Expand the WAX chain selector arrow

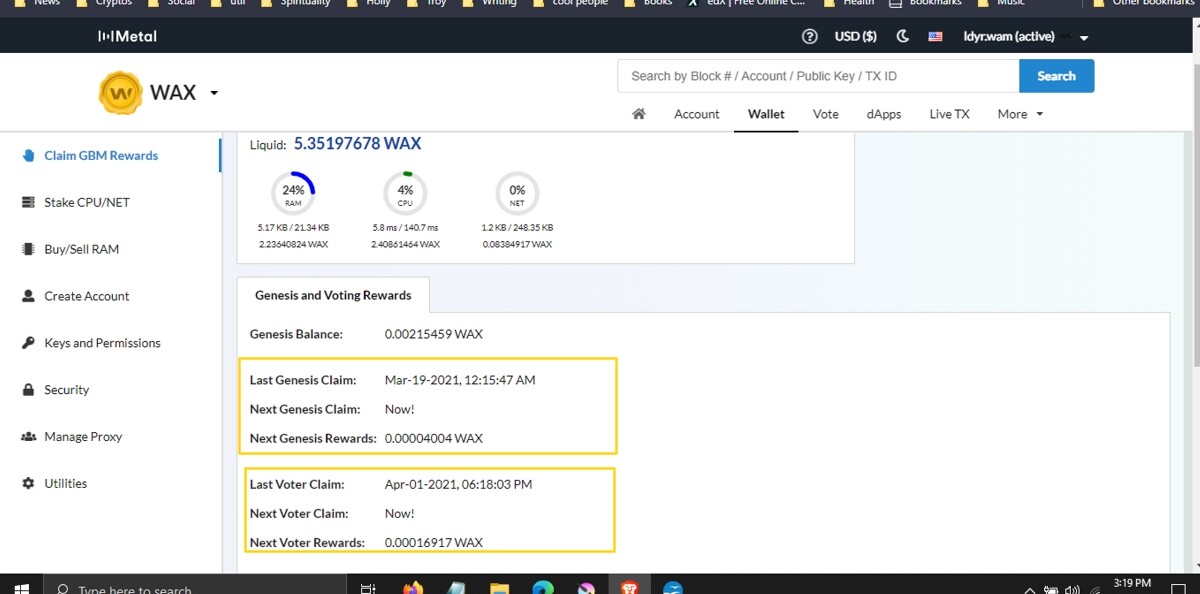pyautogui.click(x=213, y=93)
